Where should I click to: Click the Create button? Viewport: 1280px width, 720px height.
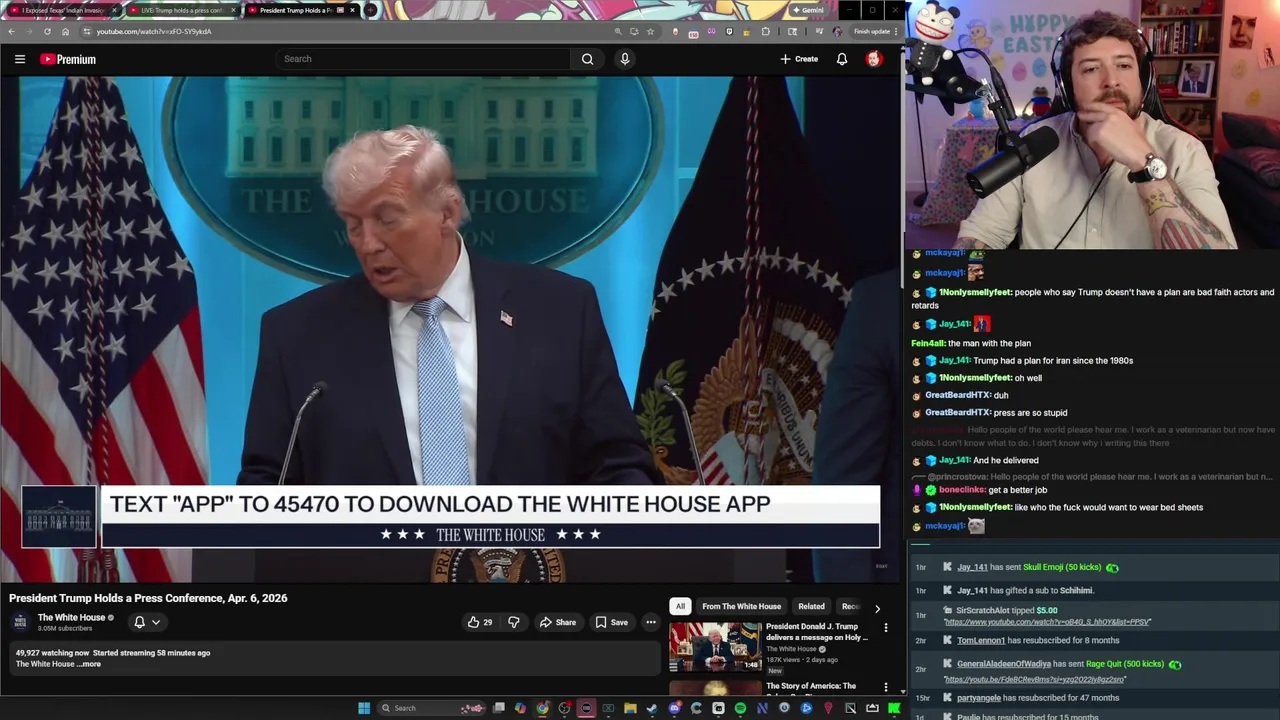(799, 59)
